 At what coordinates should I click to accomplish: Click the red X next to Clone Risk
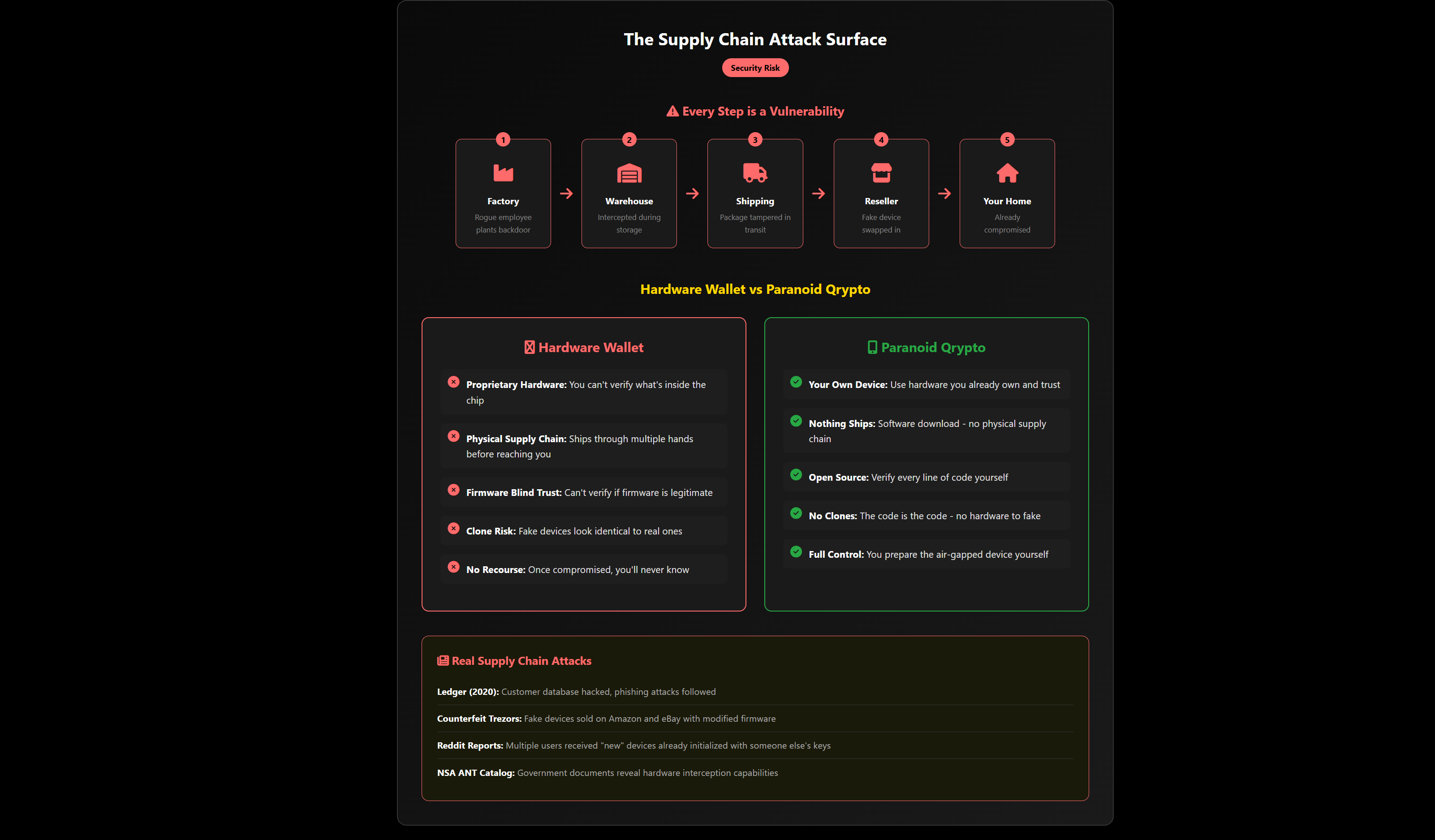pyautogui.click(x=454, y=529)
